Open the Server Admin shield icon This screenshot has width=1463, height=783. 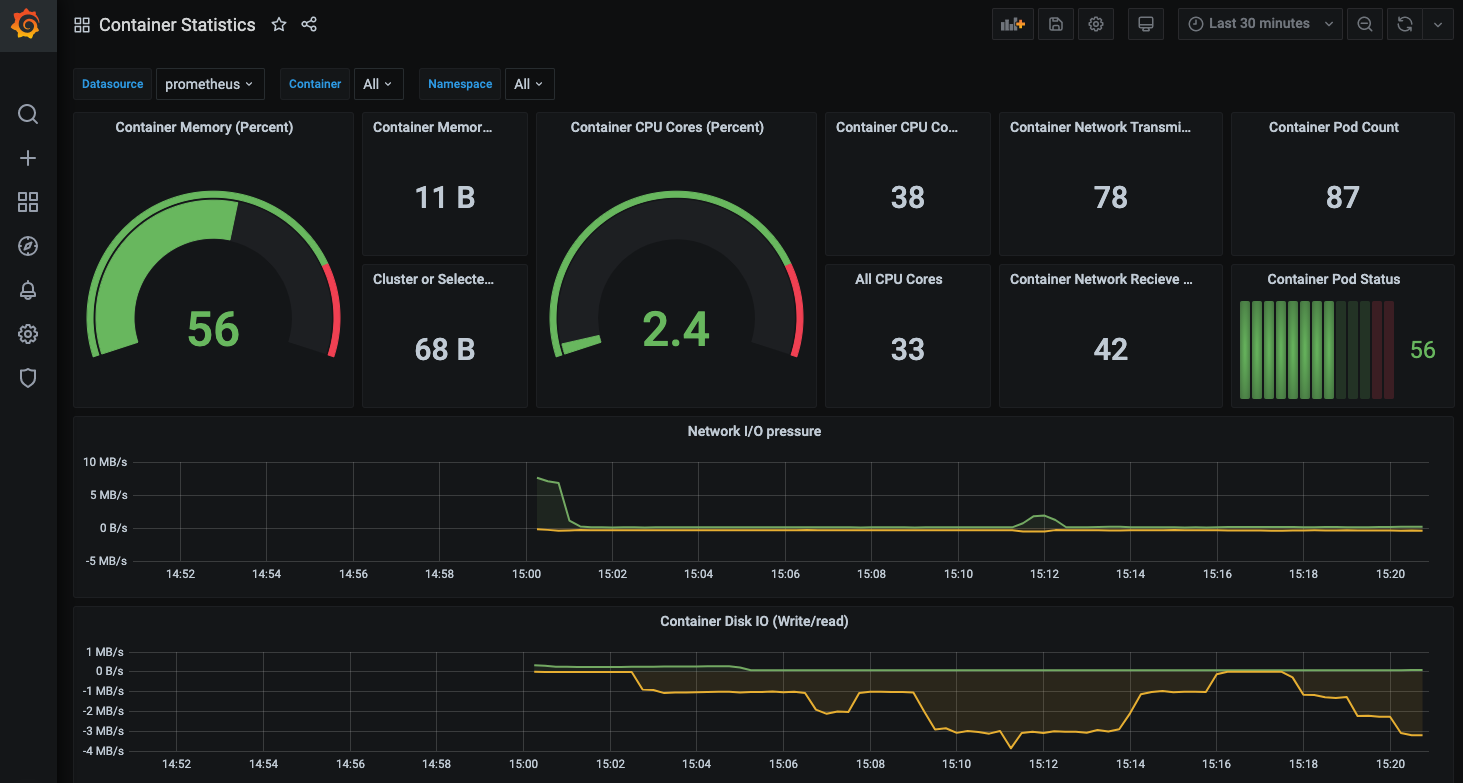[28, 378]
